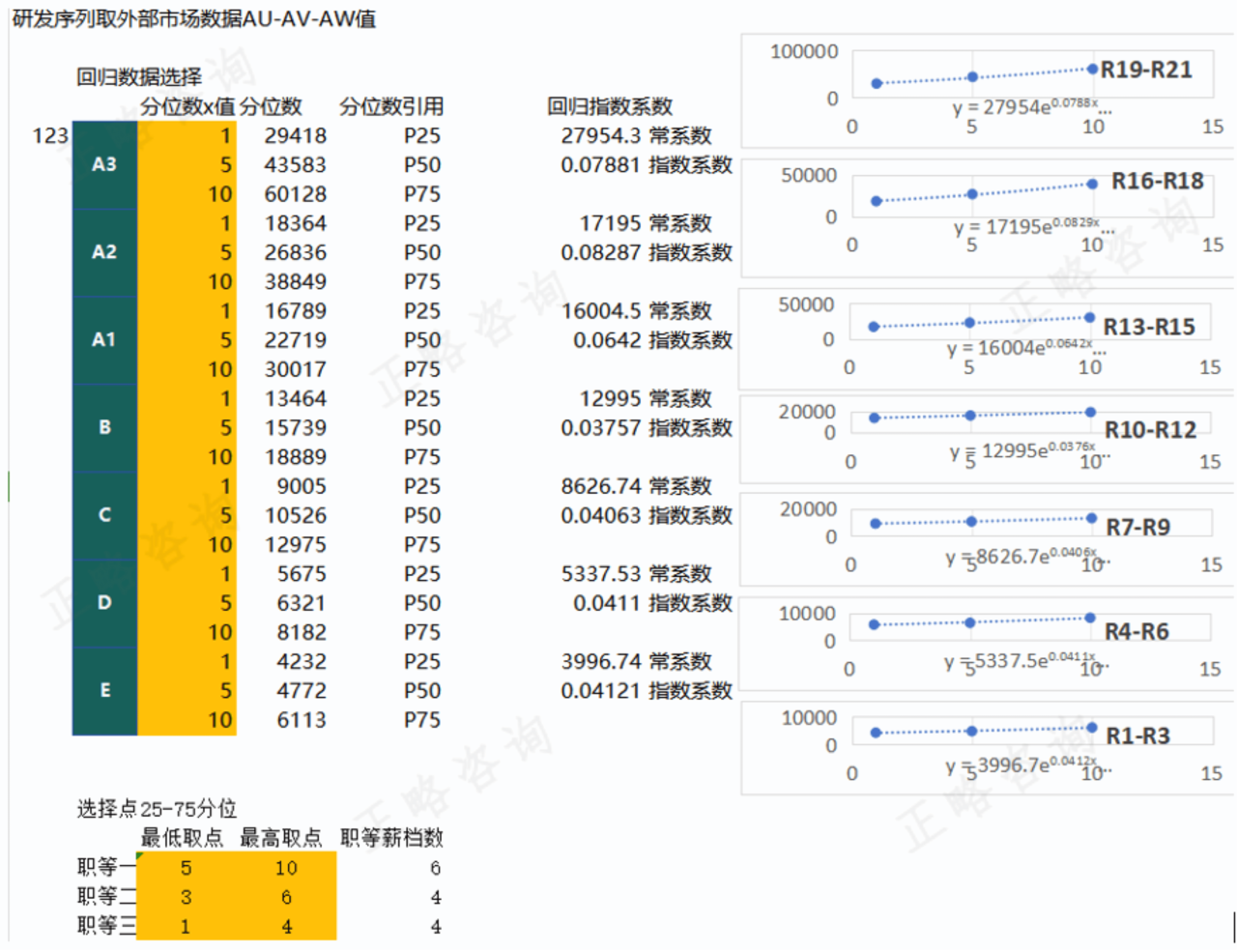This screenshot has height=952, width=1237.
Task: Select the green D grade cell
Action: coord(104,602)
